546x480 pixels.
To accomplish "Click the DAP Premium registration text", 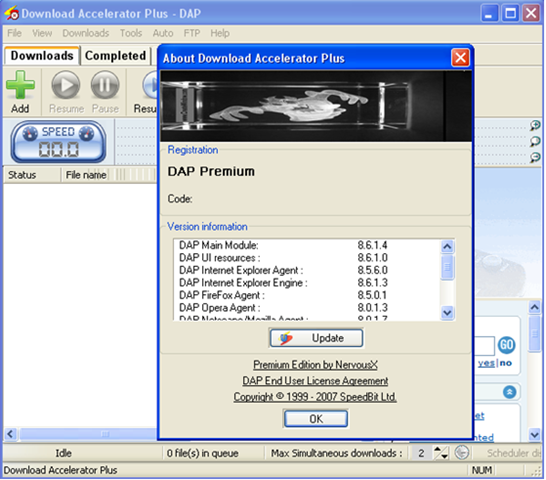I will tap(211, 171).
